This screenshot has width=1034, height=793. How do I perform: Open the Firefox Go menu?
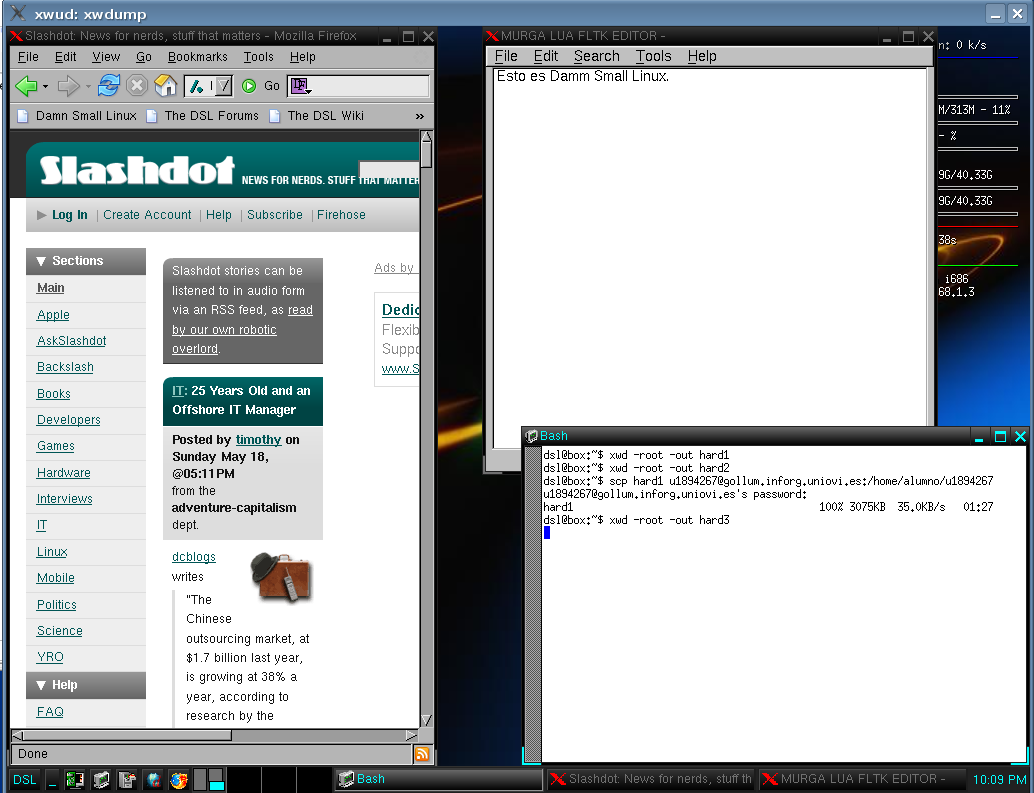[144, 57]
